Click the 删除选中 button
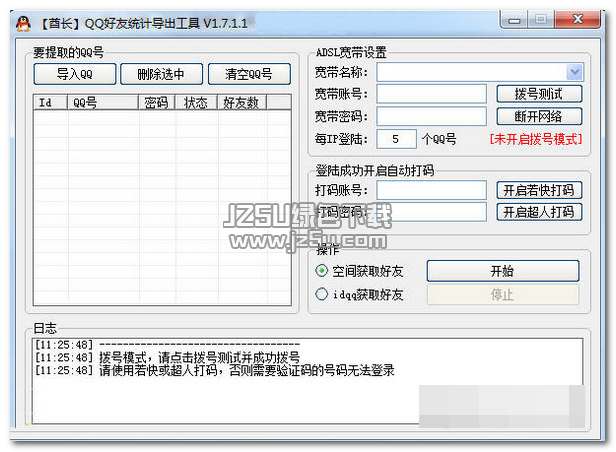Viewport: 616px width, 452px height. [161, 74]
